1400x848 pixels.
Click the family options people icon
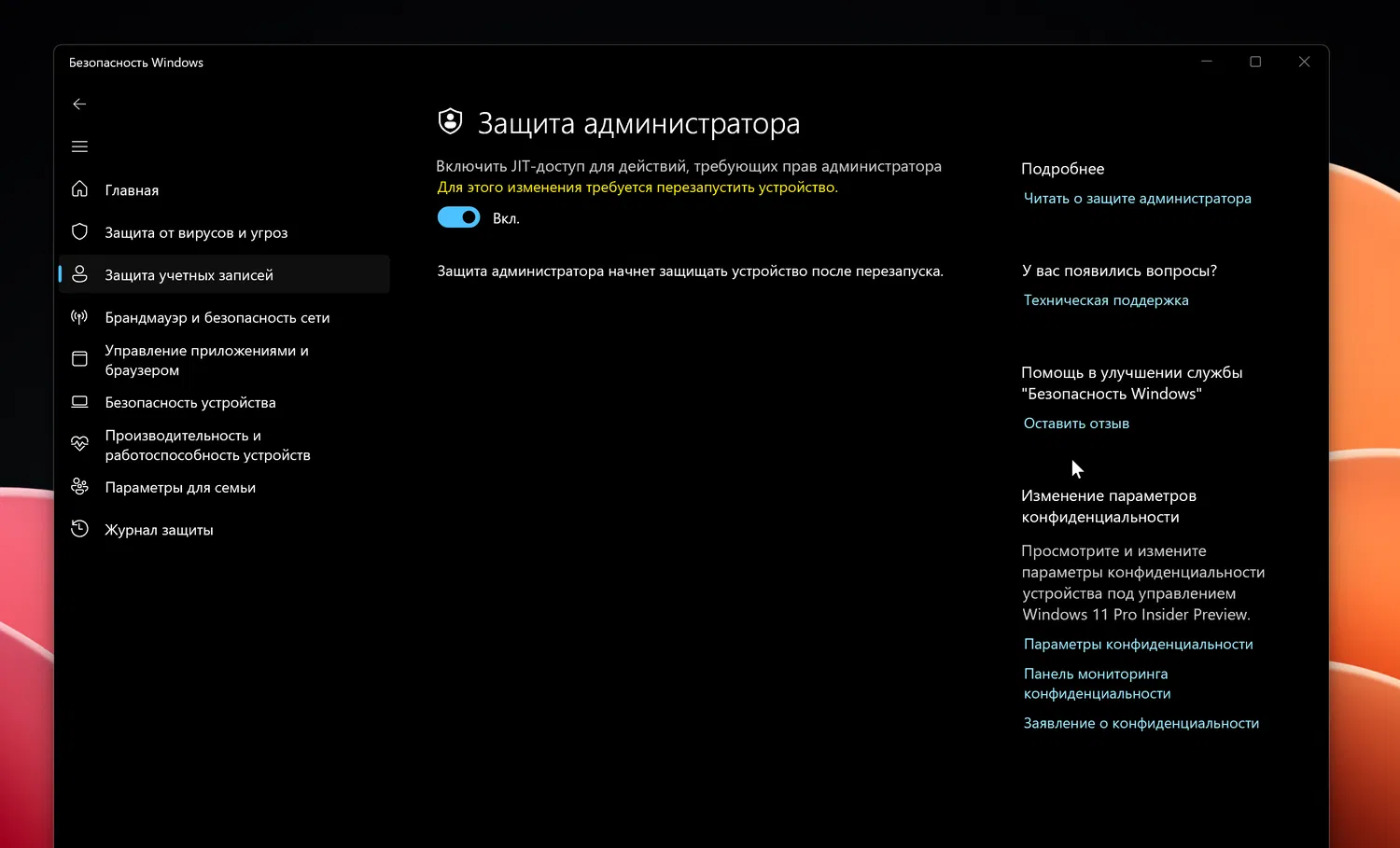tap(79, 487)
